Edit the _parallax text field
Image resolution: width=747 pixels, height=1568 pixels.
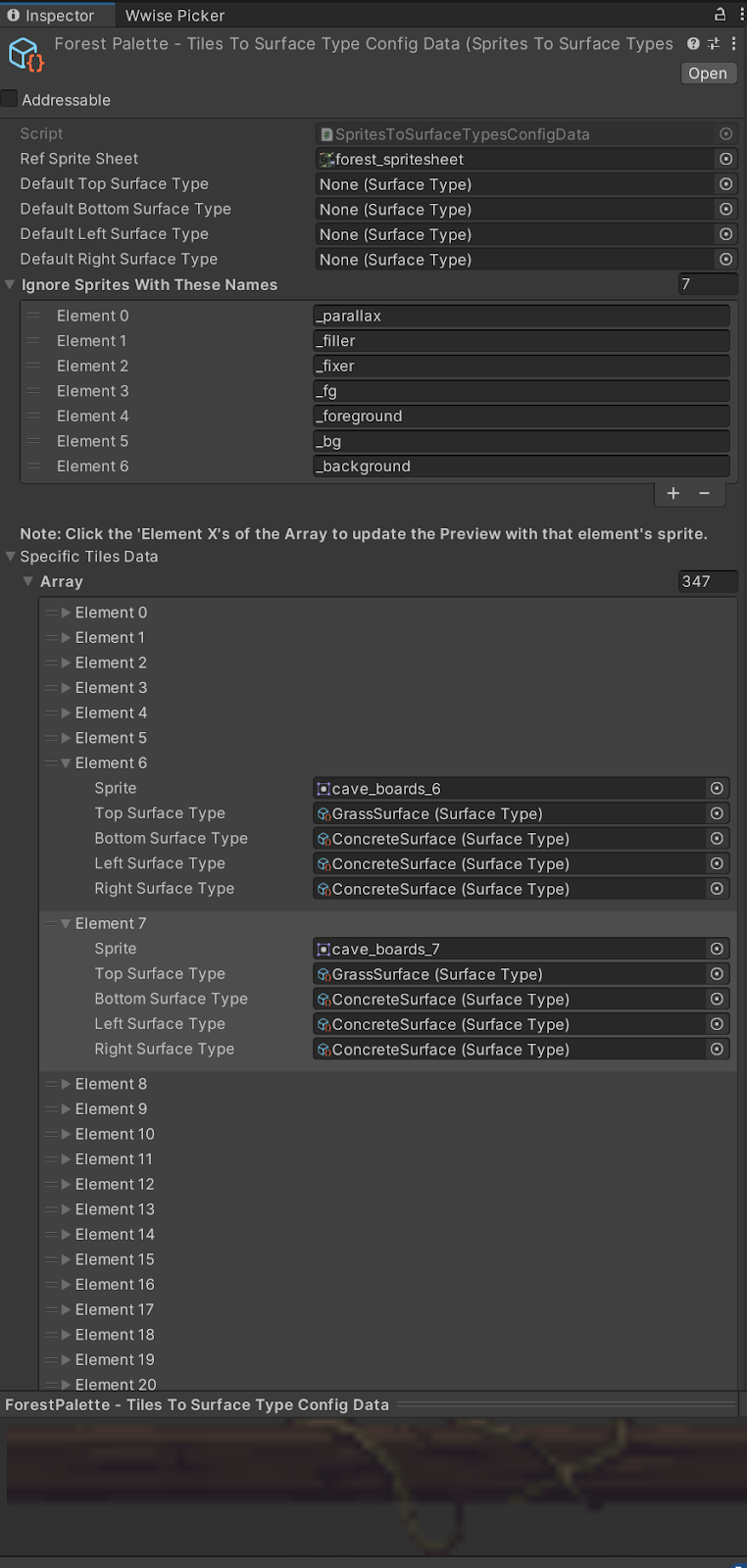521,317
